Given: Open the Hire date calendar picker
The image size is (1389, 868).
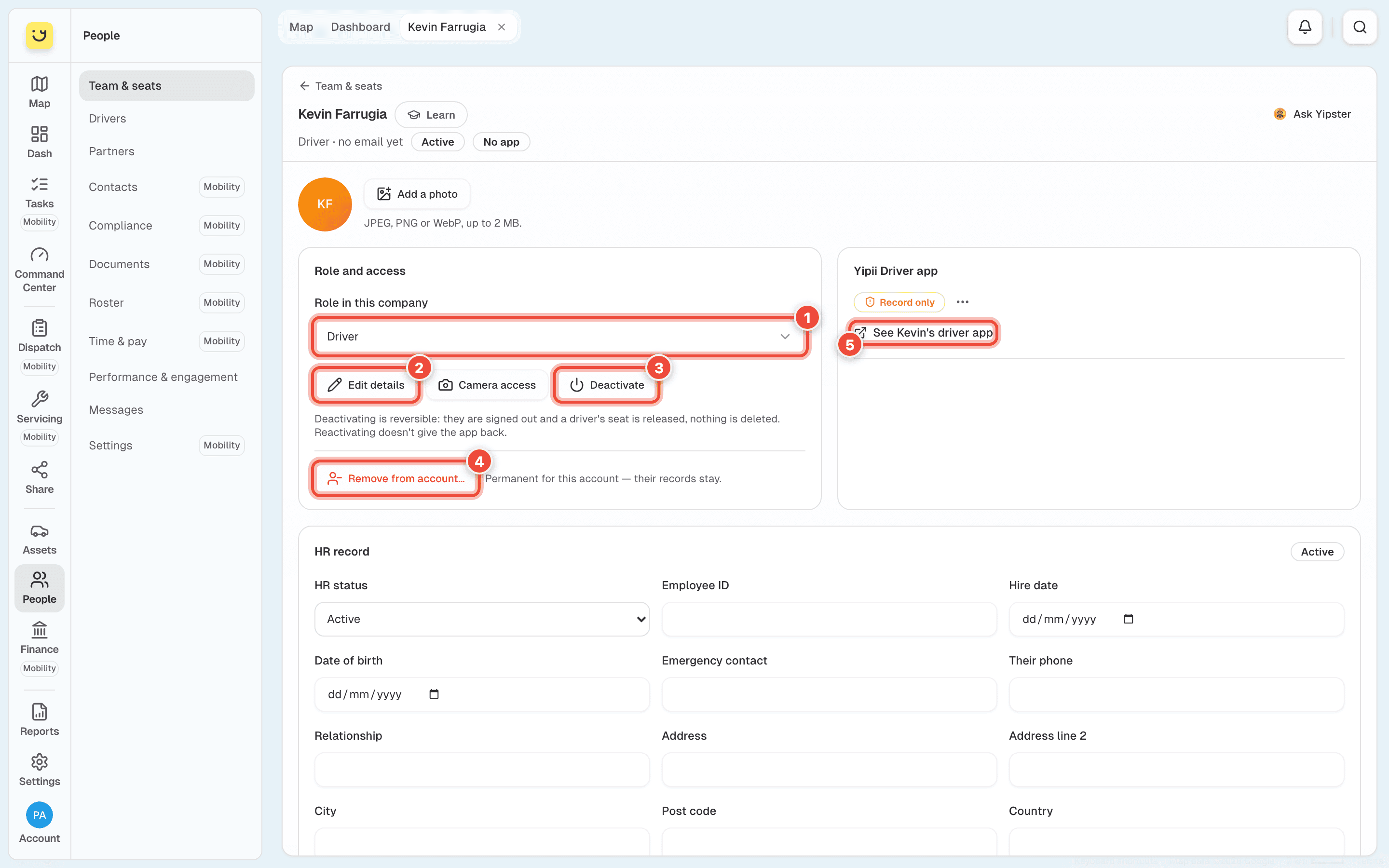Looking at the screenshot, I should point(1128,619).
